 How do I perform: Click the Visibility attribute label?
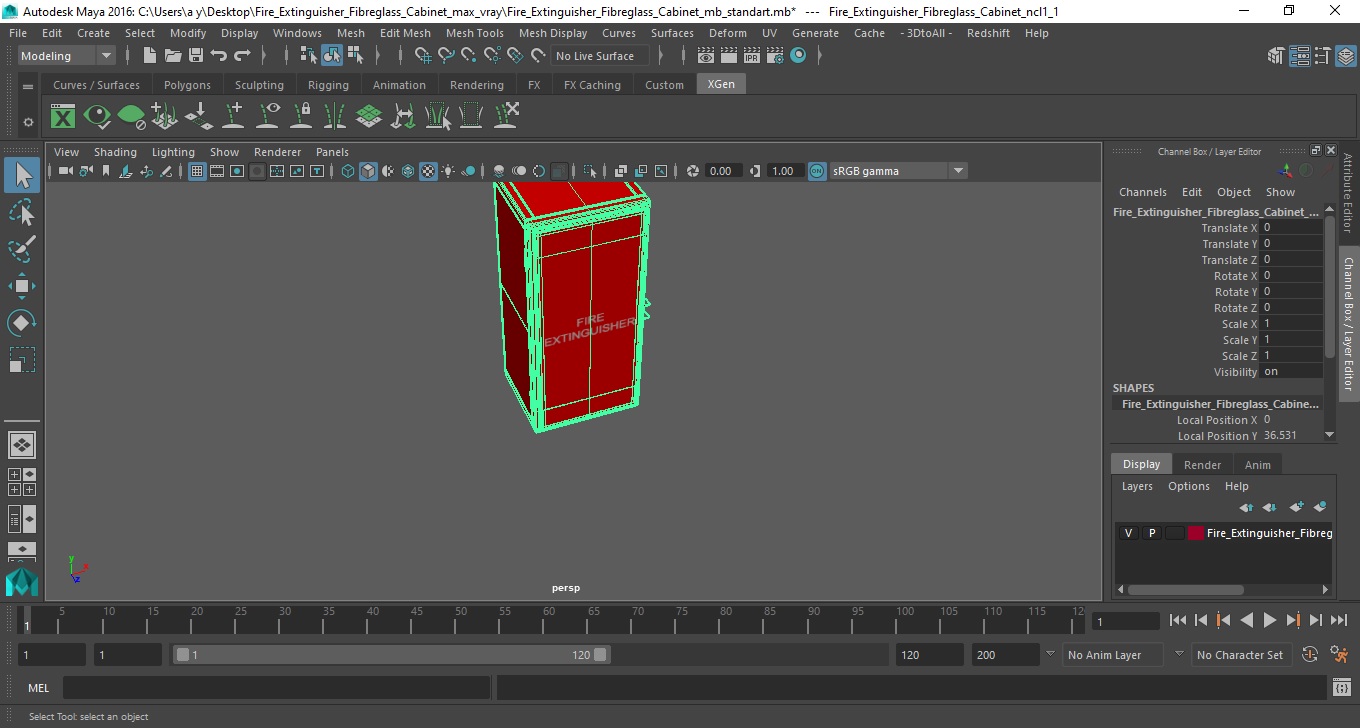(x=1235, y=372)
